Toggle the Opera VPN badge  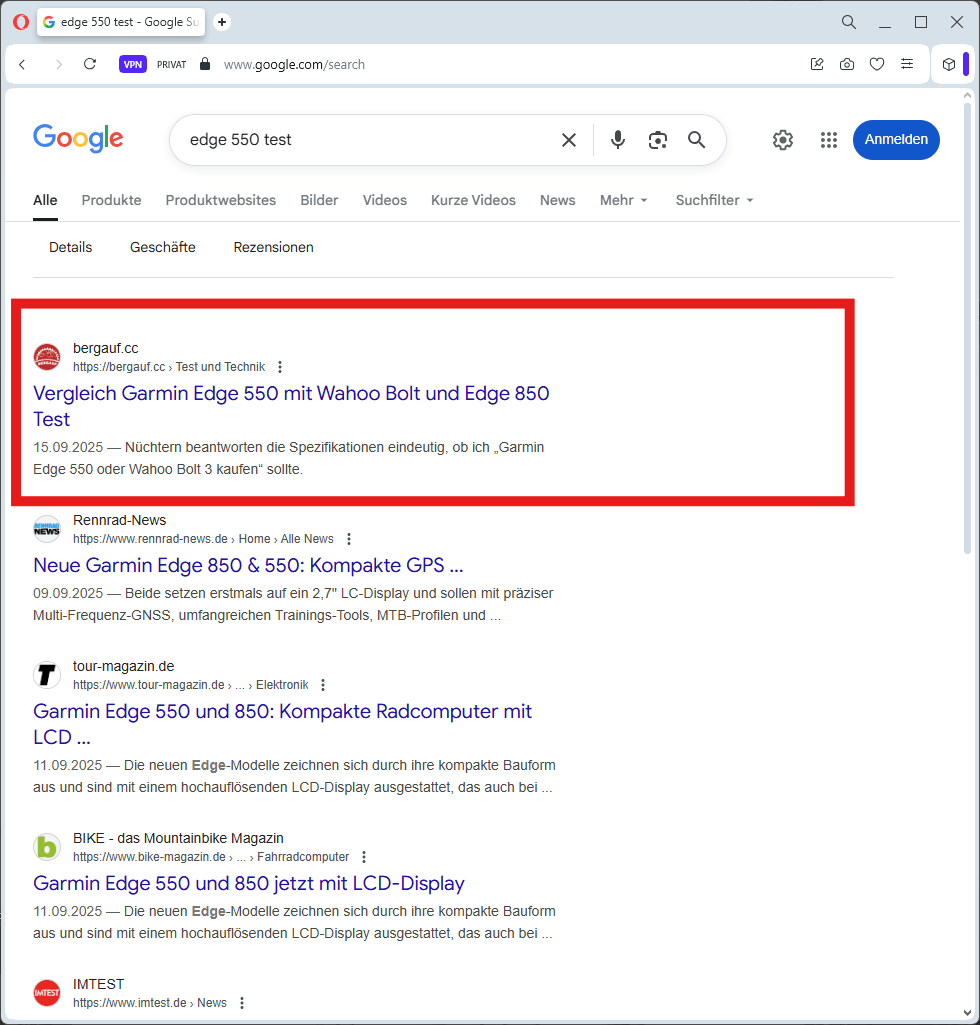133,64
